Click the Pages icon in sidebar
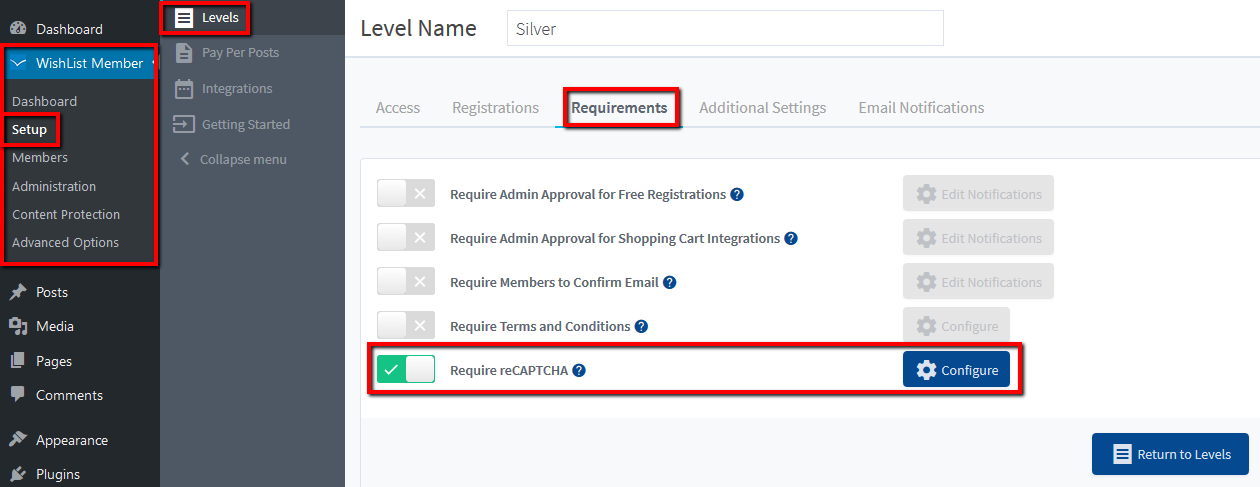The width and height of the screenshot is (1260, 487). [x=17, y=361]
